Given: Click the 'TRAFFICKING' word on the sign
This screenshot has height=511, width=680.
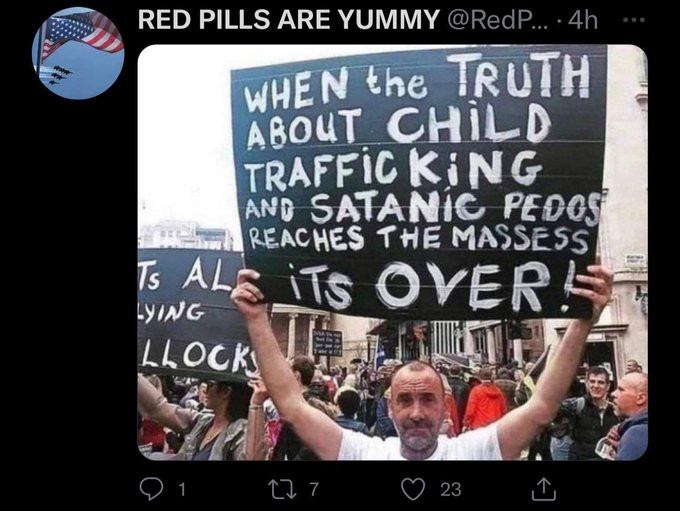Looking at the screenshot, I should coord(394,170).
